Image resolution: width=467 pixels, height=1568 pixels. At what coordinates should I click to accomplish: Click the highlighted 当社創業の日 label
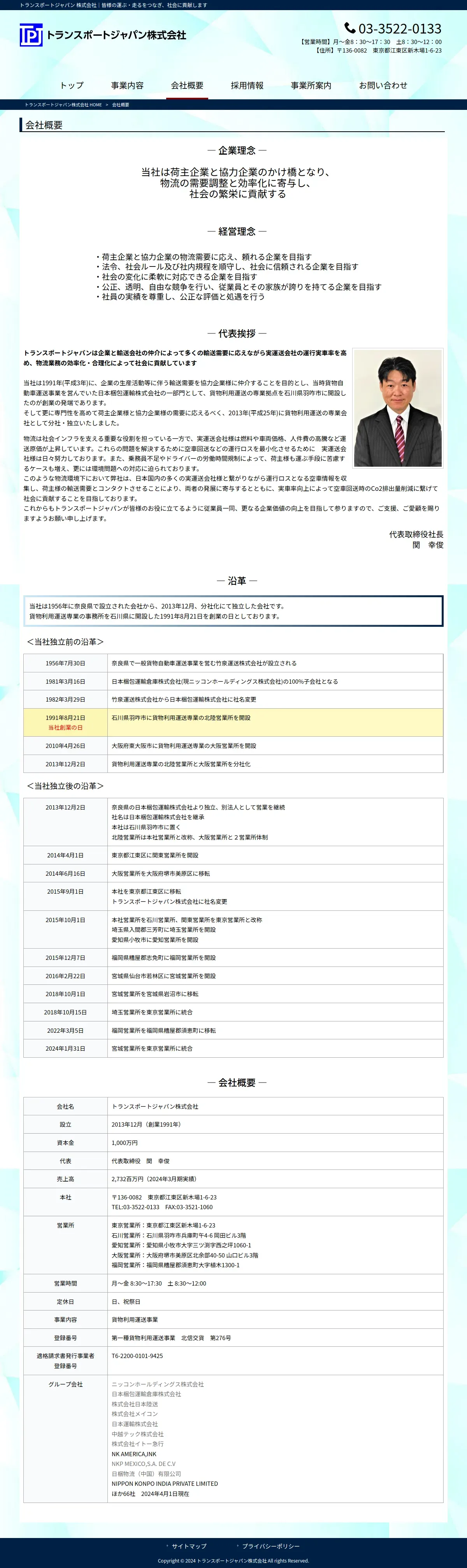pos(65,727)
